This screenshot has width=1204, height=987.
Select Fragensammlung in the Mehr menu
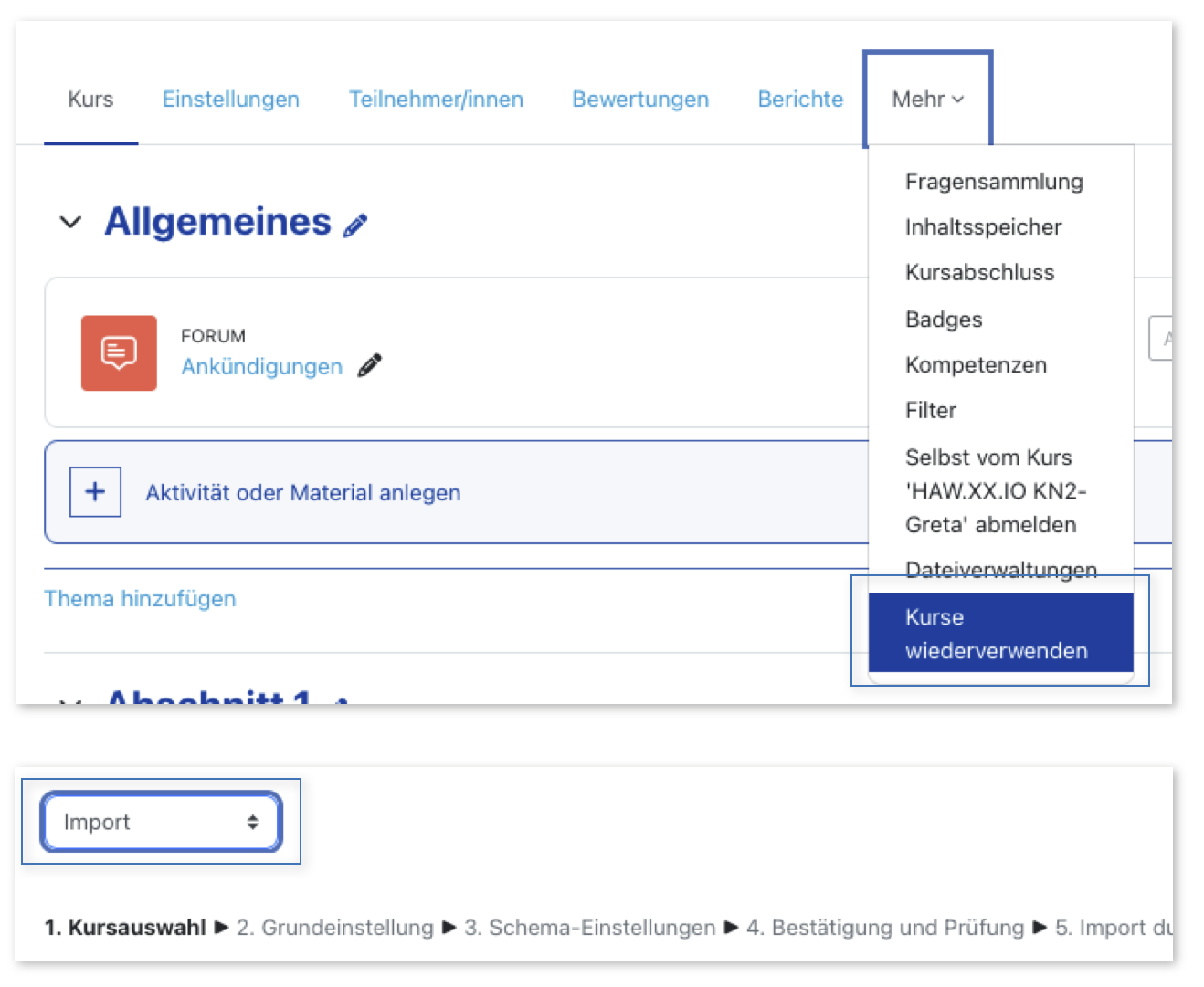tap(994, 182)
